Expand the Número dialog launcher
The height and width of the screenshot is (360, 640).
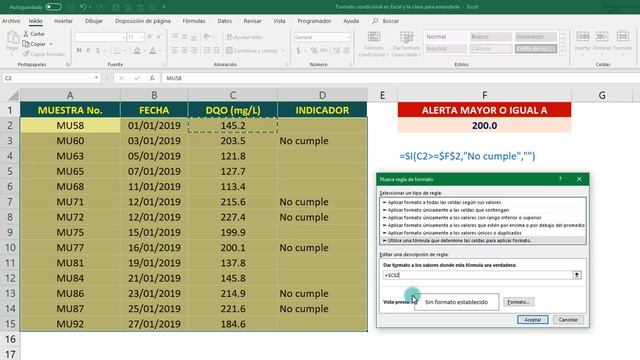click(351, 64)
